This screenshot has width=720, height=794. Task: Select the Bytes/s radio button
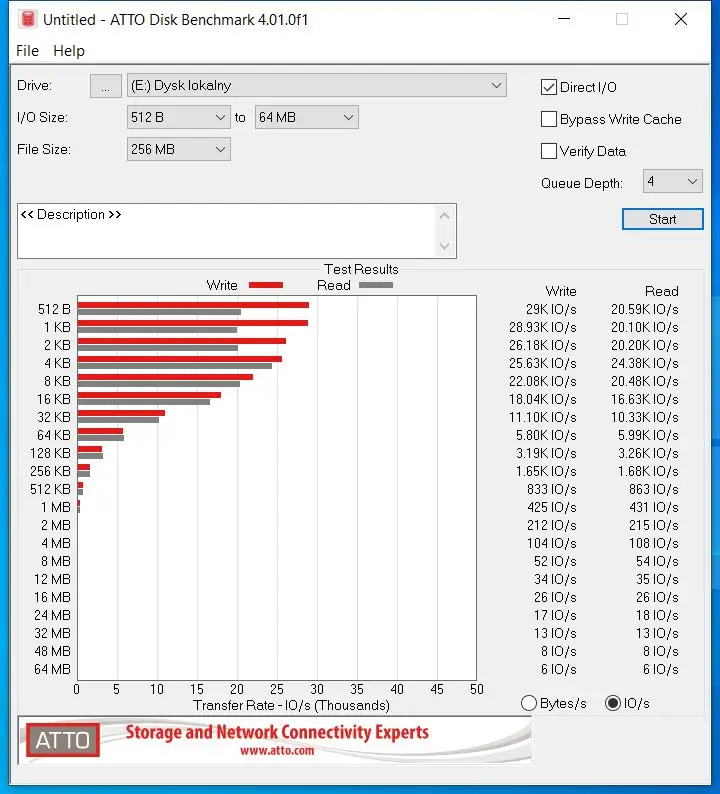[x=529, y=703]
